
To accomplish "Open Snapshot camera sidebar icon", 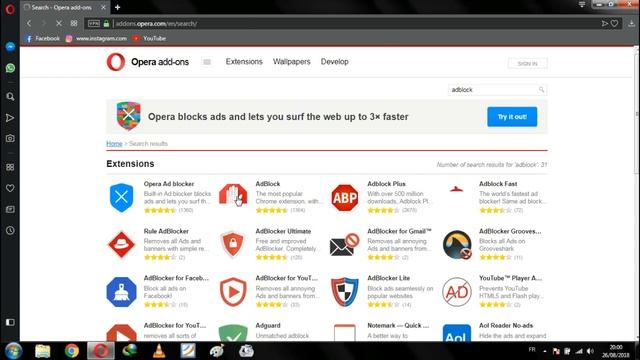I will pos(10,138).
